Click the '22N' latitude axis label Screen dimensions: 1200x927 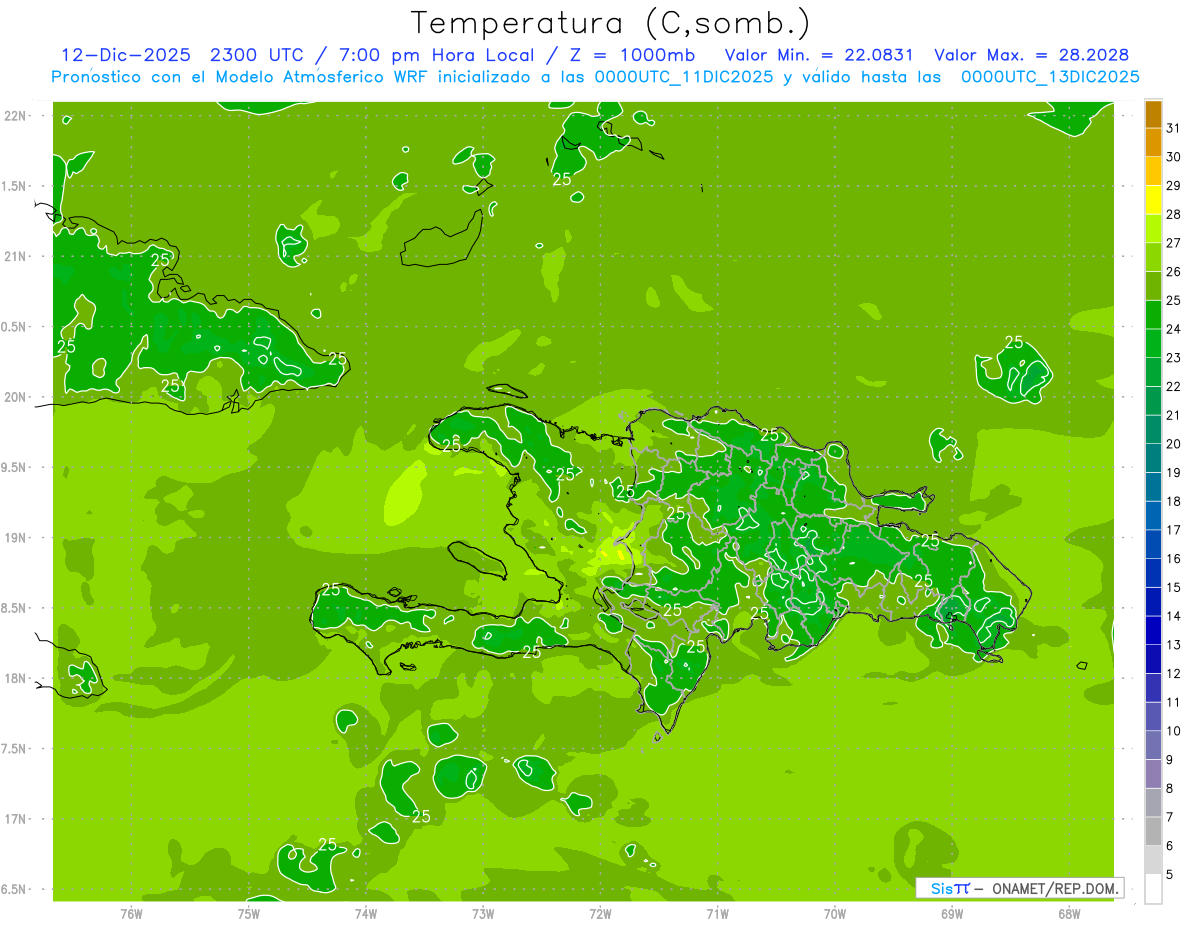coord(15,116)
